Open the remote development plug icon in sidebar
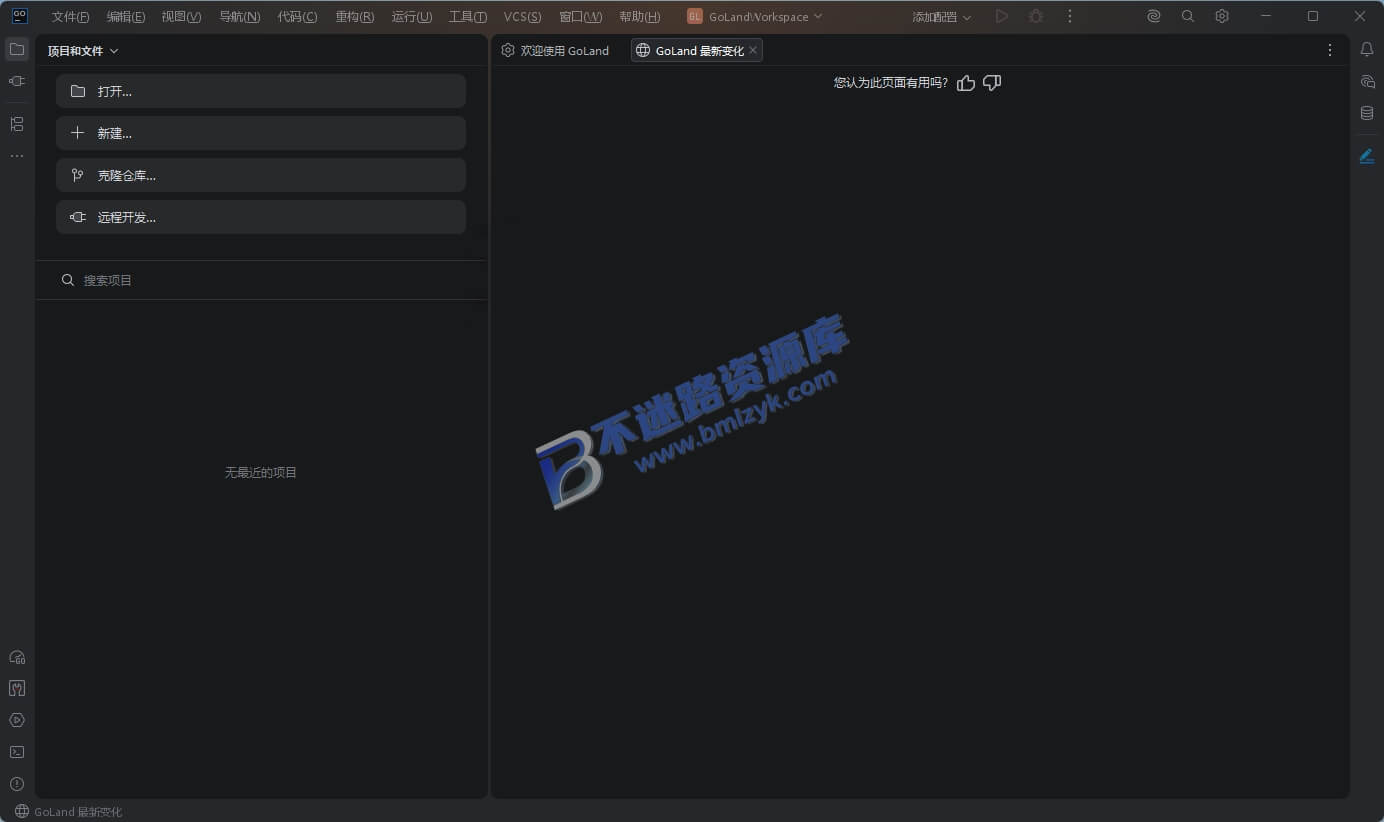 (x=17, y=81)
